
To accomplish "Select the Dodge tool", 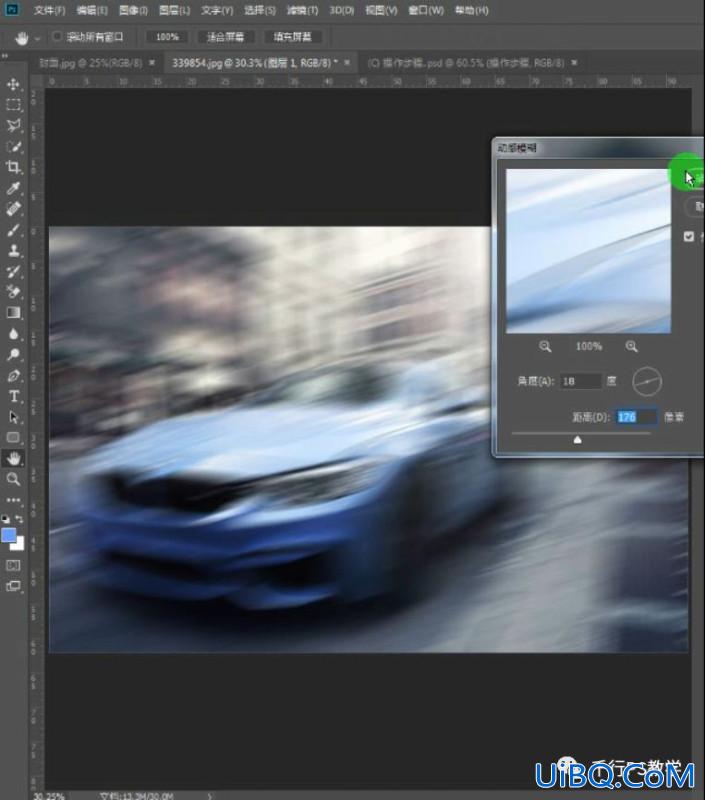I will pos(13,355).
